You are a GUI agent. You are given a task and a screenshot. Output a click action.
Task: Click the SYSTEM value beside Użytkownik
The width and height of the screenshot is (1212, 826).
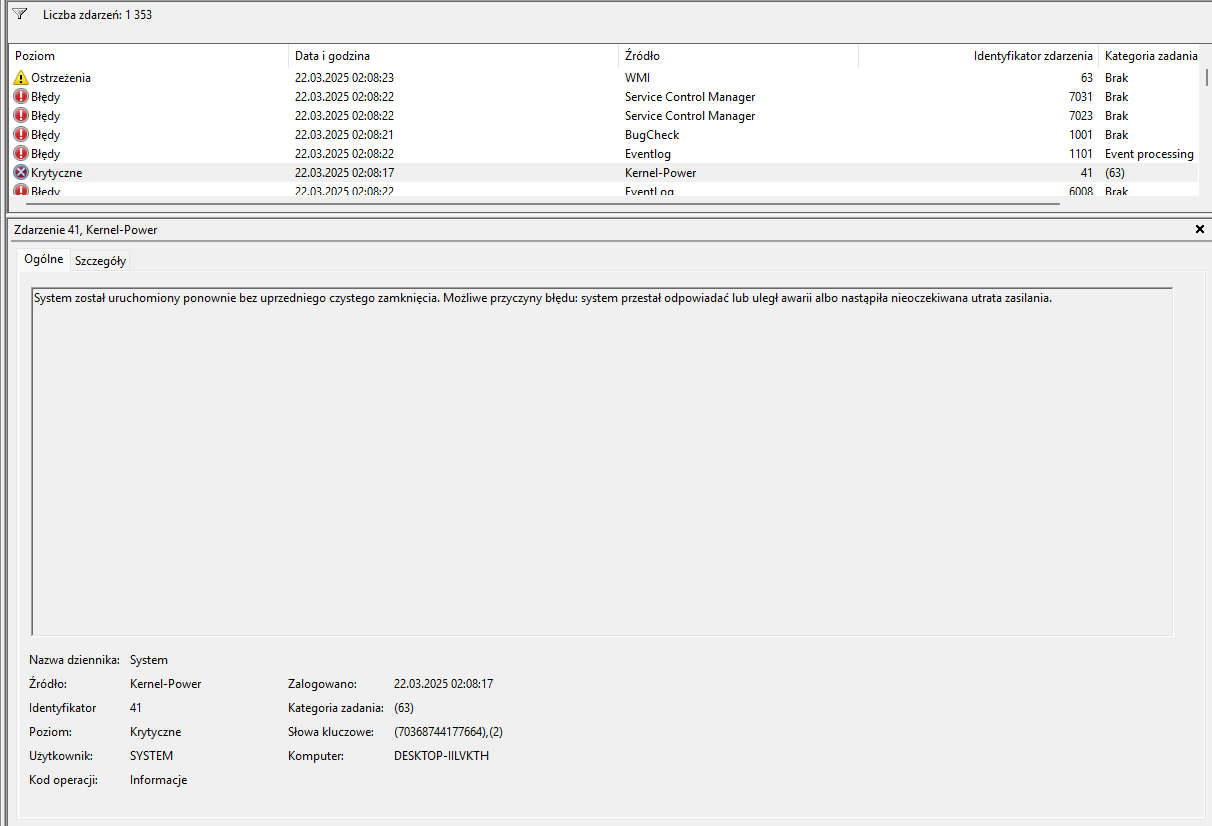coord(151,756)
